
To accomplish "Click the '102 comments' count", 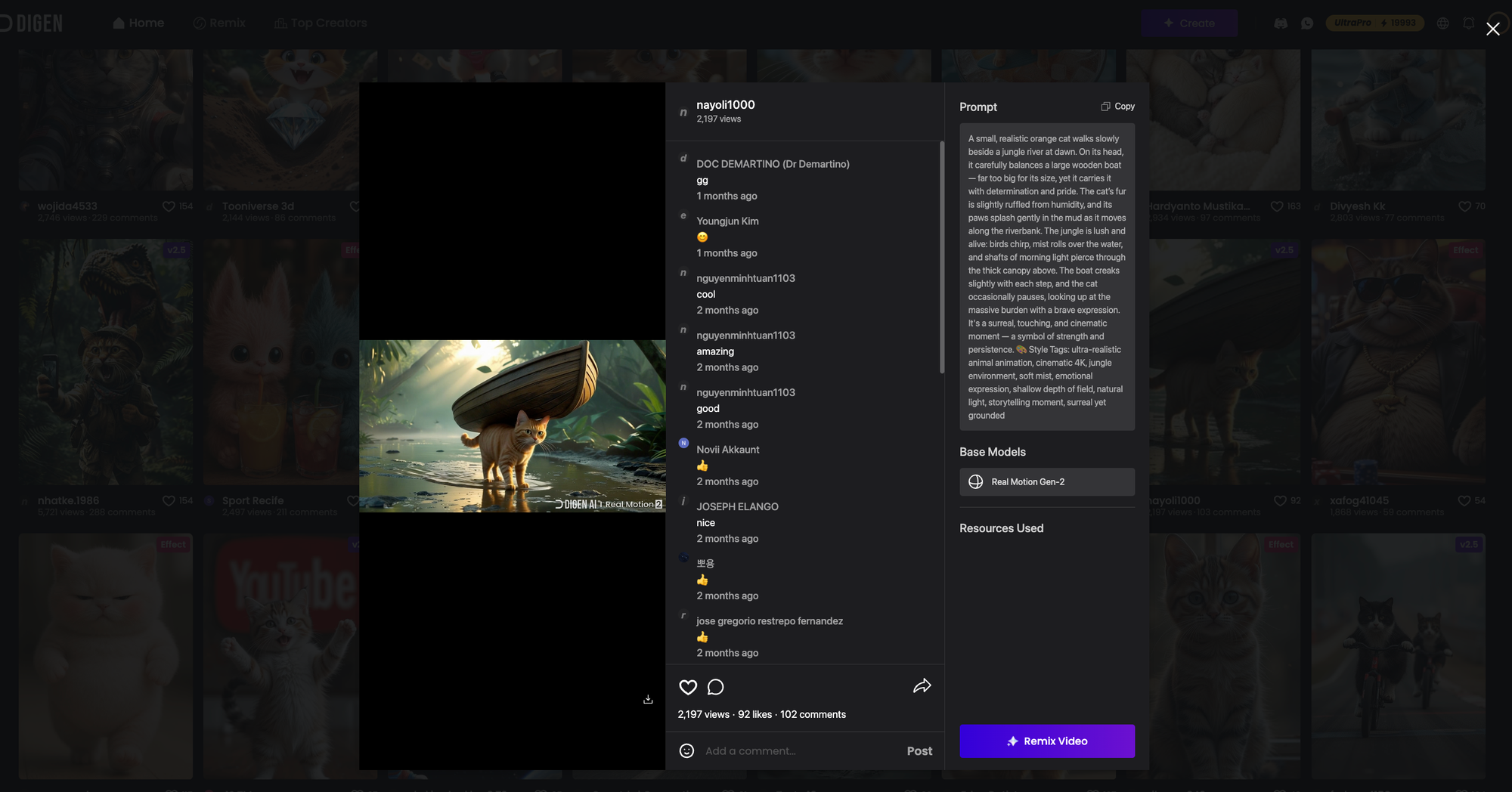I will click(813, 715).
